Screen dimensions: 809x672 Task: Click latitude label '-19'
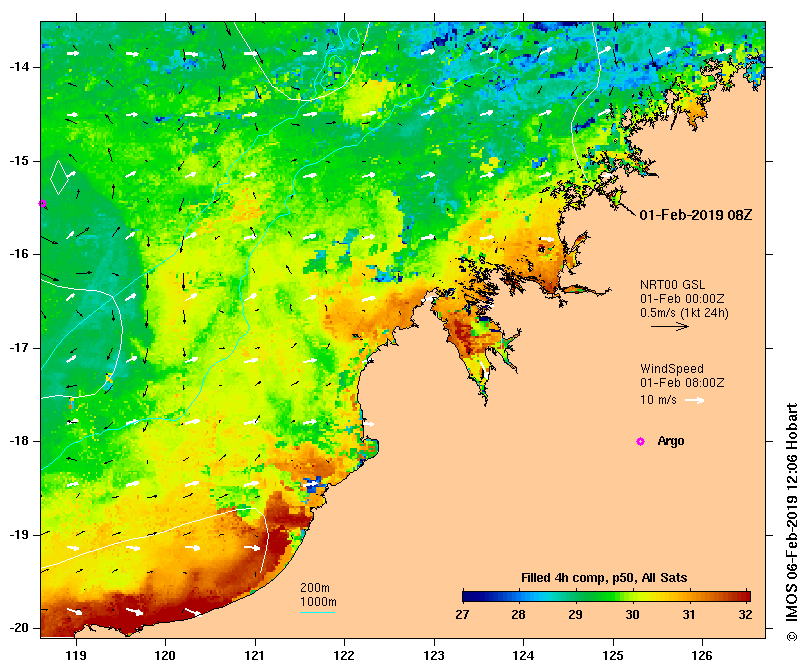coord(19,535)
